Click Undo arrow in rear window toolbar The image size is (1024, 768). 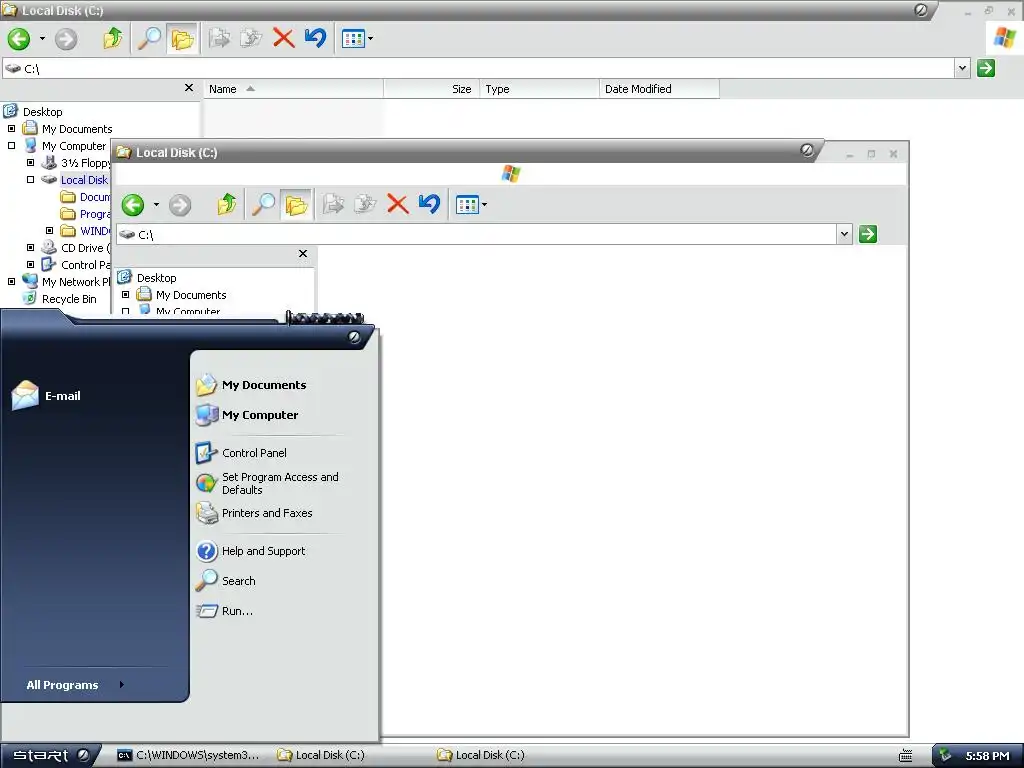[x=315, y=39]
